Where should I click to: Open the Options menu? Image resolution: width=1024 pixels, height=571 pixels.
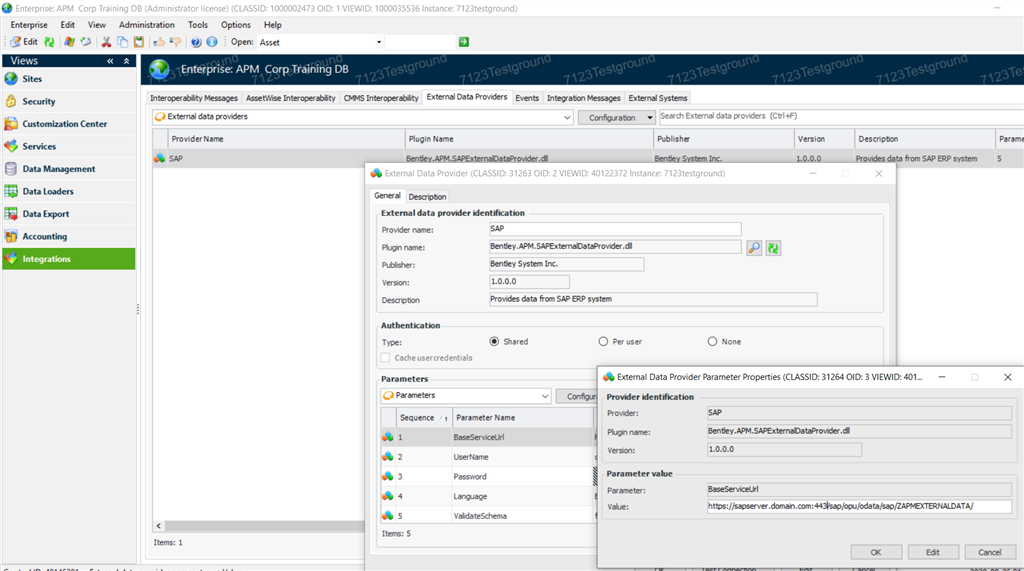[236, 25]
